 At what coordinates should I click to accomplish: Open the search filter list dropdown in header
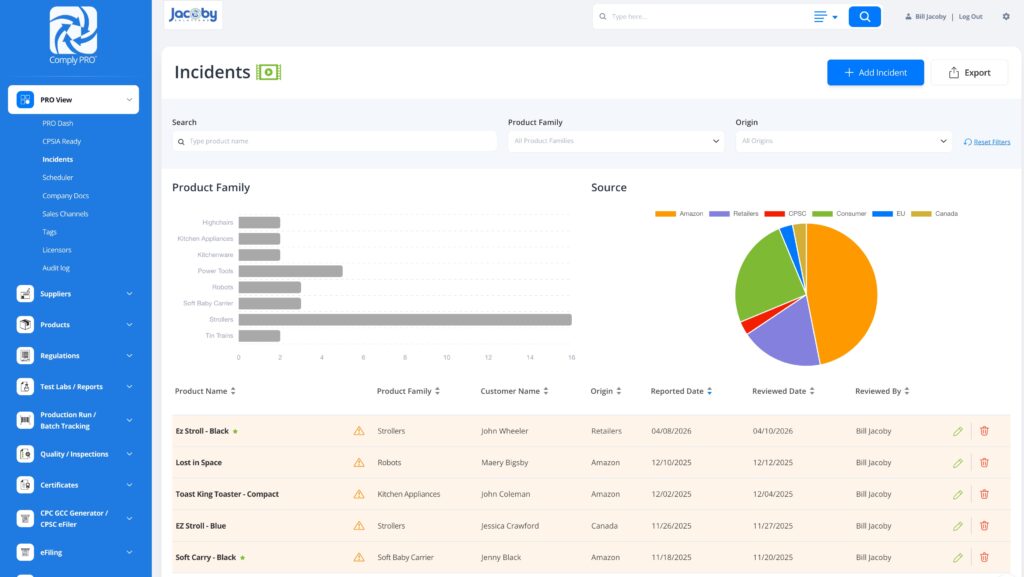(825, 16)
